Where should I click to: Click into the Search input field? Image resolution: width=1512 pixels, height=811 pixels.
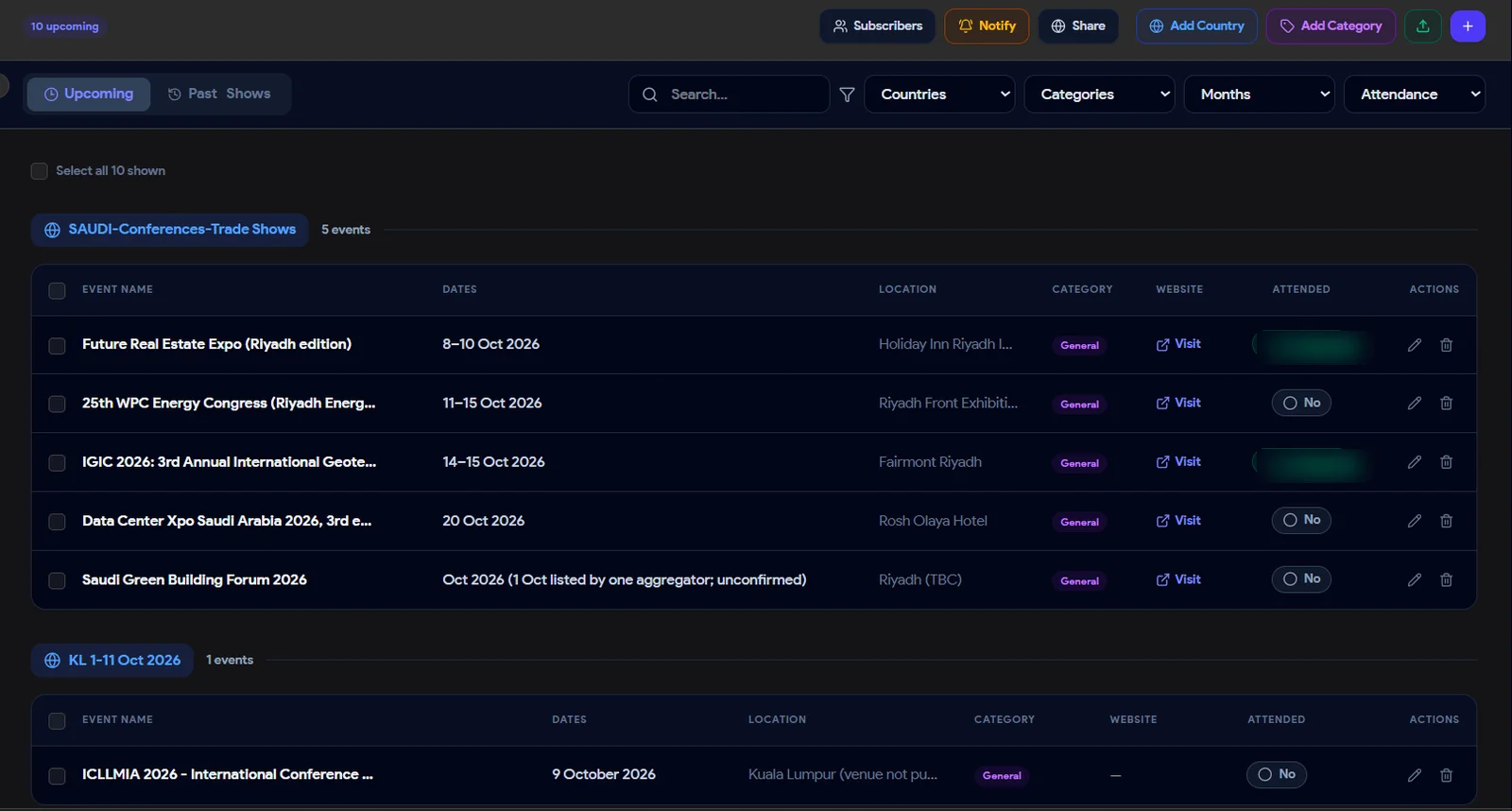(x=729, y=95)
